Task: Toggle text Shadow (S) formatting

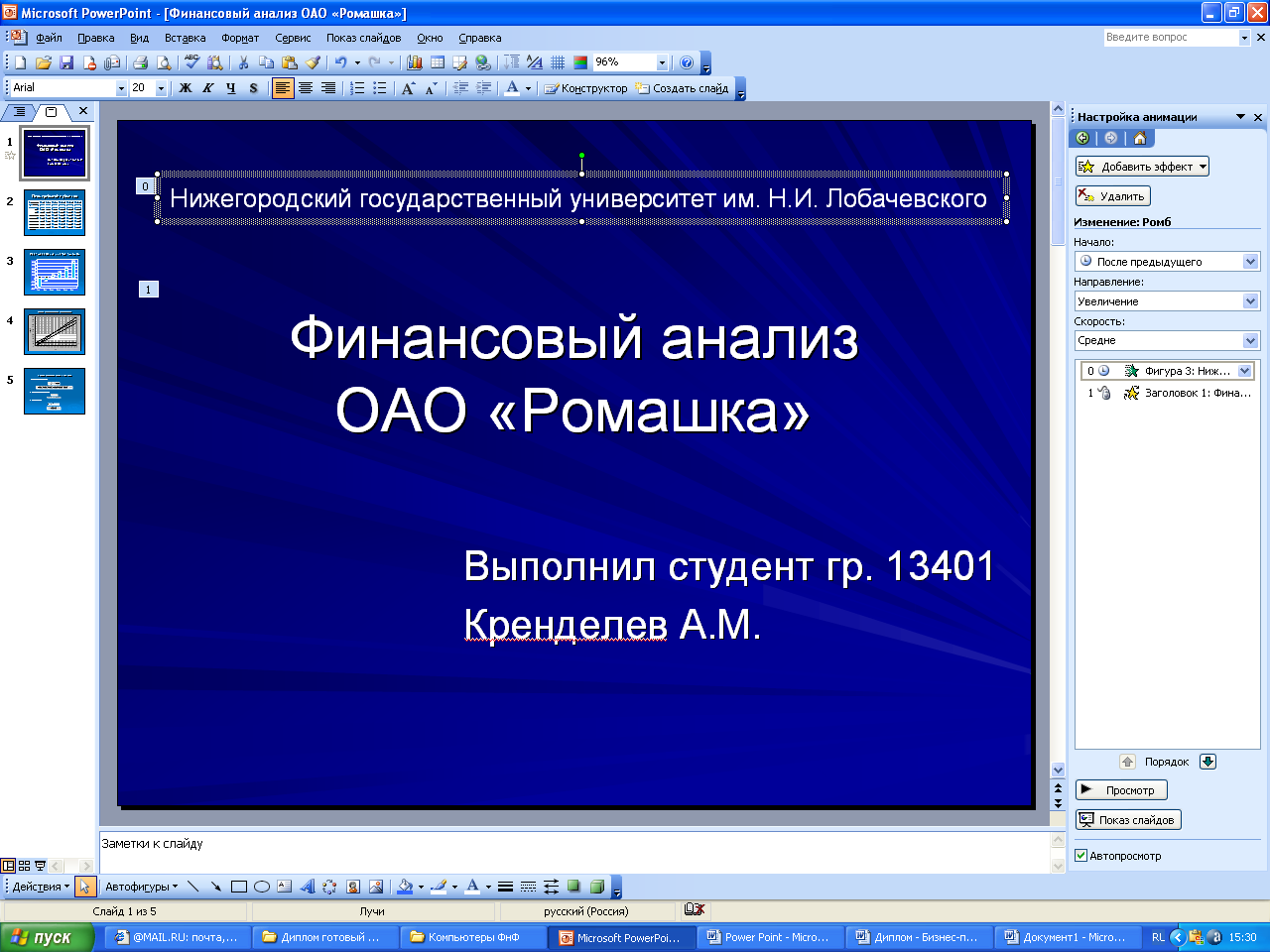Action: click(x=254, y=88)
